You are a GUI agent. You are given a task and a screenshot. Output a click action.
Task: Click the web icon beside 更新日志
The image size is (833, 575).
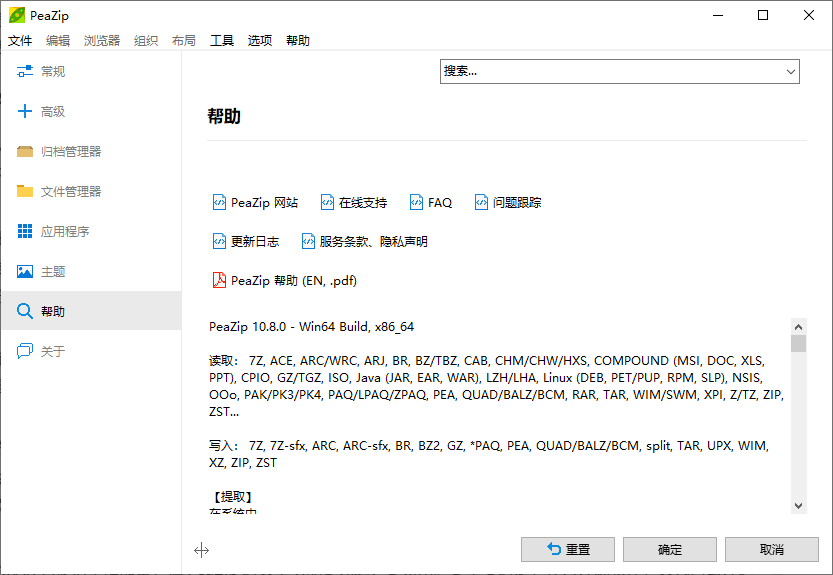coord(219,241)
